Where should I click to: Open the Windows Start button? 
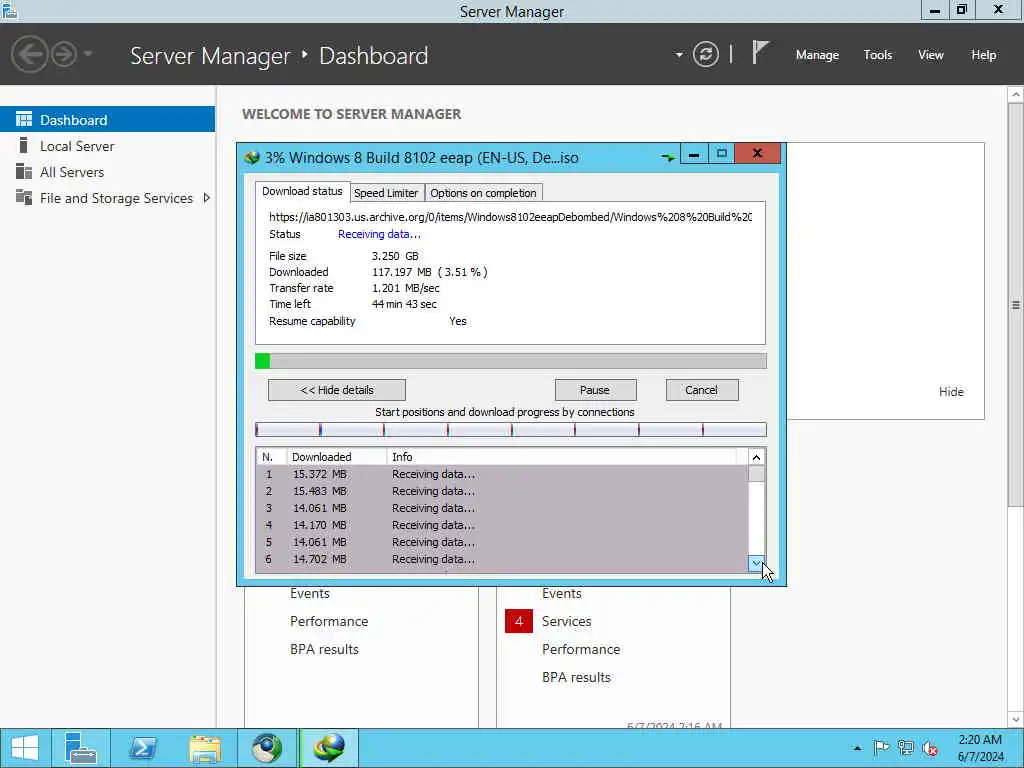click(x=25, y=748)
